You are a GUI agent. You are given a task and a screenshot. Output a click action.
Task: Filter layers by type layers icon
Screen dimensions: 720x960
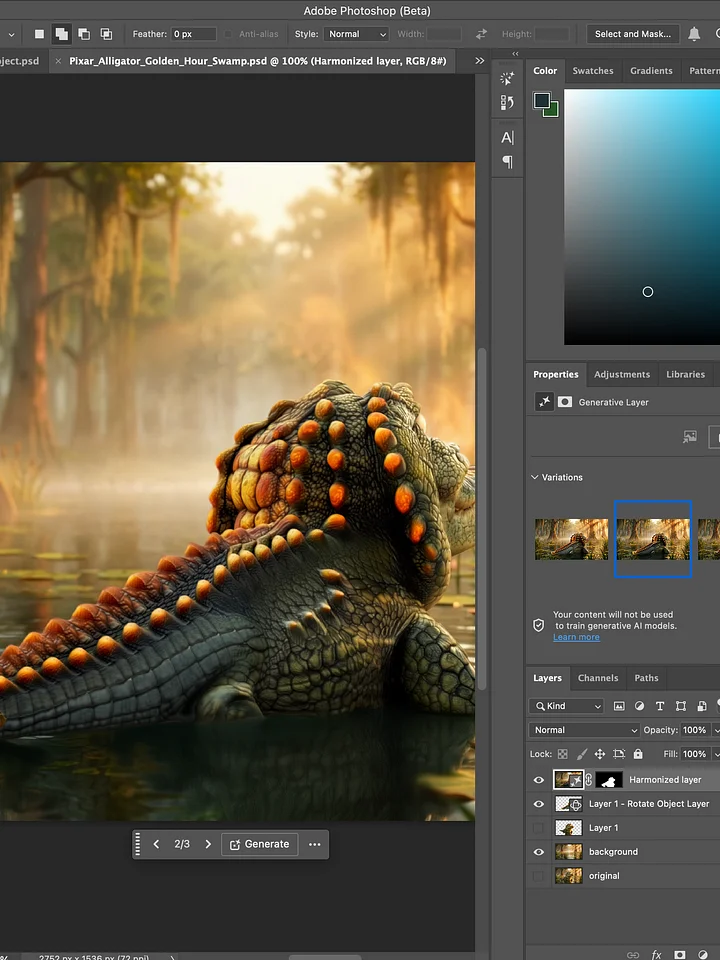pos(659,706)
